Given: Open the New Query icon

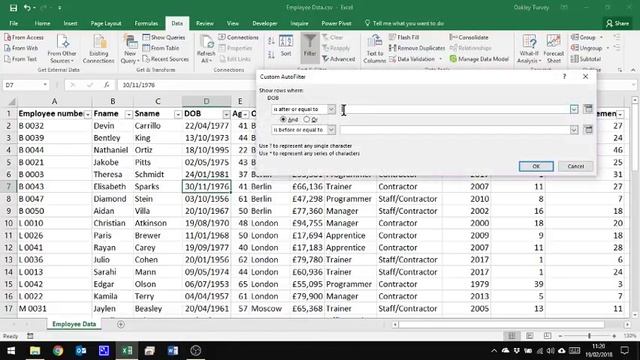Looking at the screenshot, I should coord(130,42).
